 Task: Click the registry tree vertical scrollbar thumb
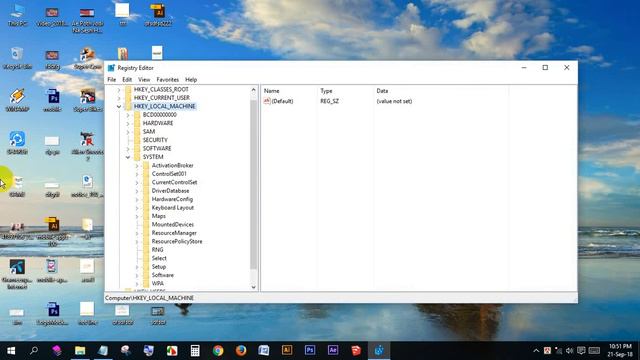pos(253,183)
